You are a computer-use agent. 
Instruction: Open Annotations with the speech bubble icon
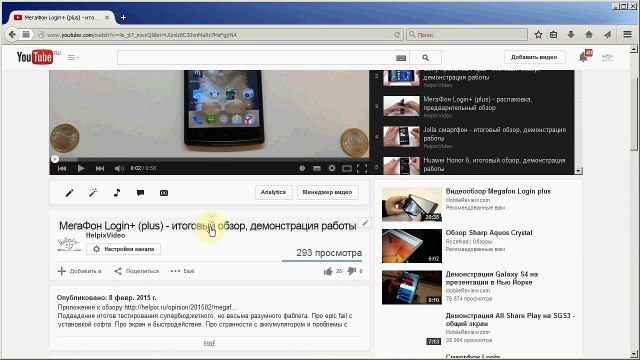pyautogui.click(x=140, y=193)
